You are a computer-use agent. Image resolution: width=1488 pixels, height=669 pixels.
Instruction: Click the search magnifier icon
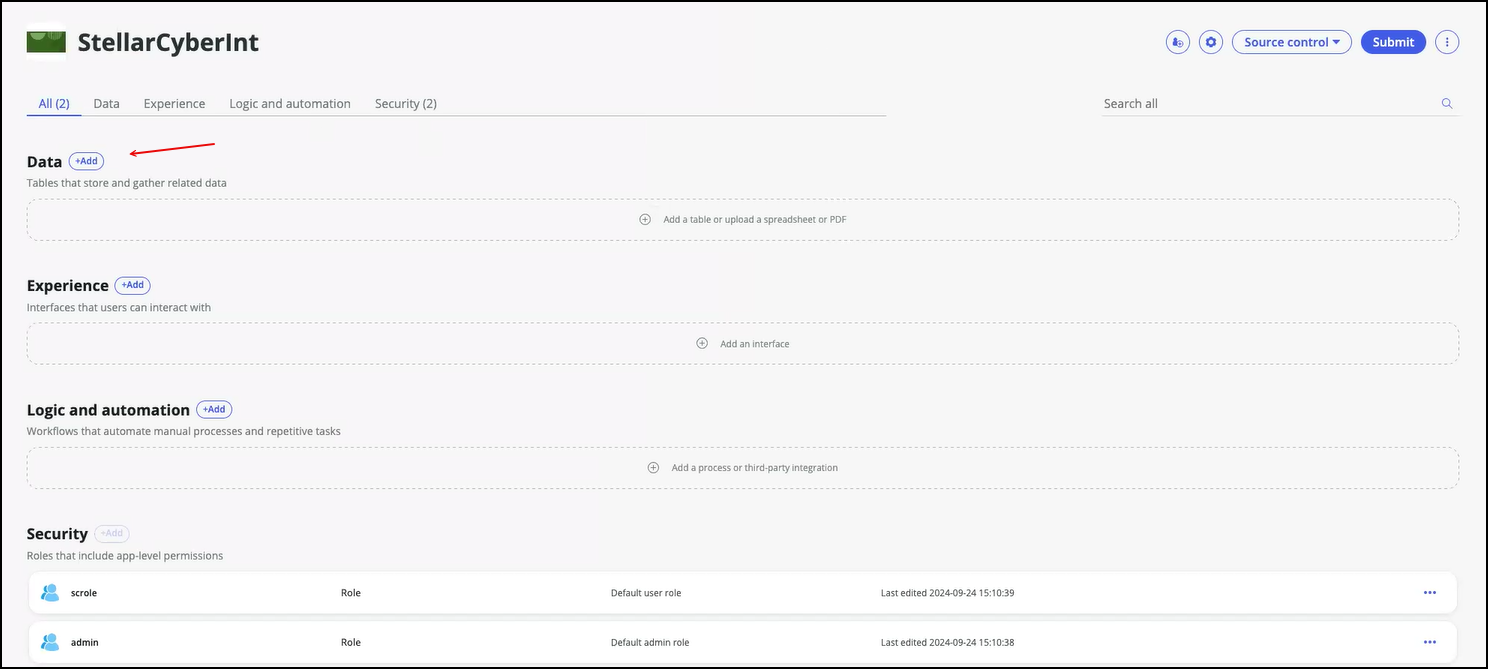[x=1446, y=104]
